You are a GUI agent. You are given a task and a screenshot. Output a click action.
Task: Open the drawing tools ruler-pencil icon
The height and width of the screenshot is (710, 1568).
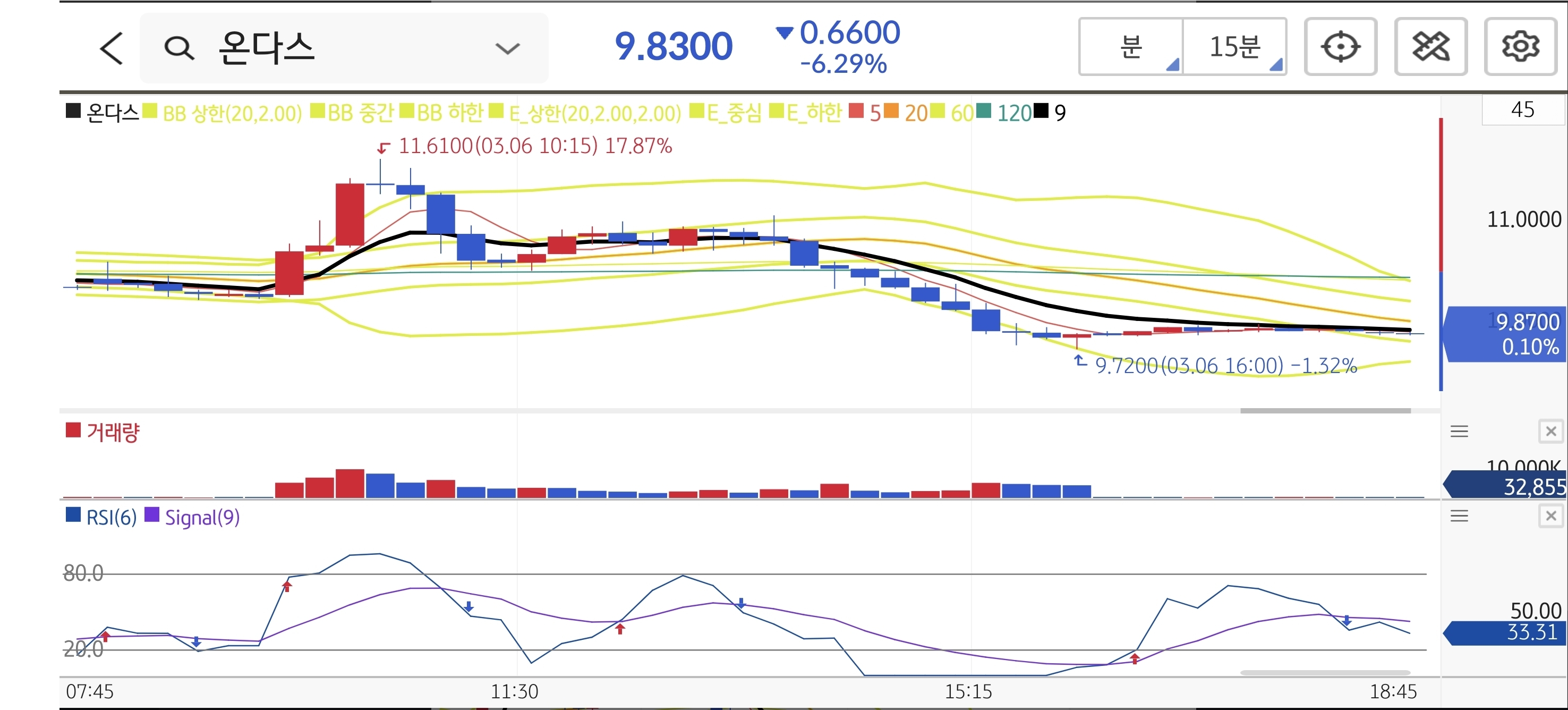coord(1430,47)
